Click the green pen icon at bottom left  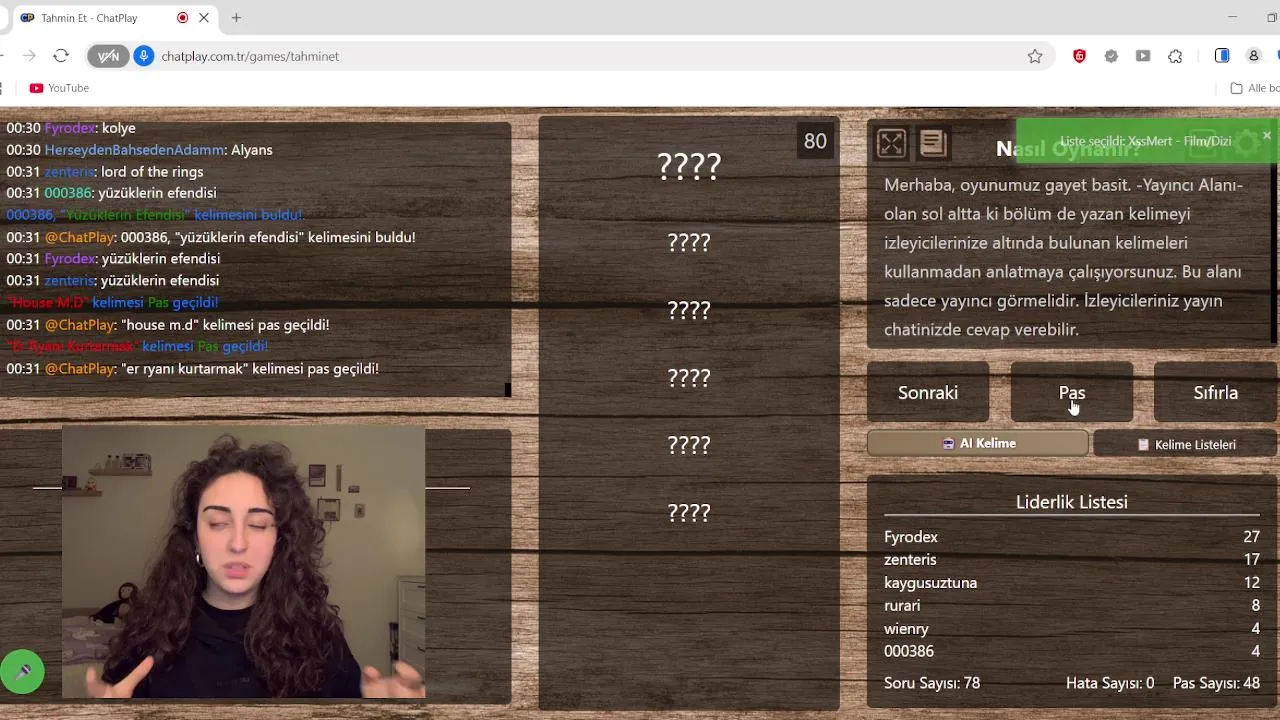[x=22, y=672]
